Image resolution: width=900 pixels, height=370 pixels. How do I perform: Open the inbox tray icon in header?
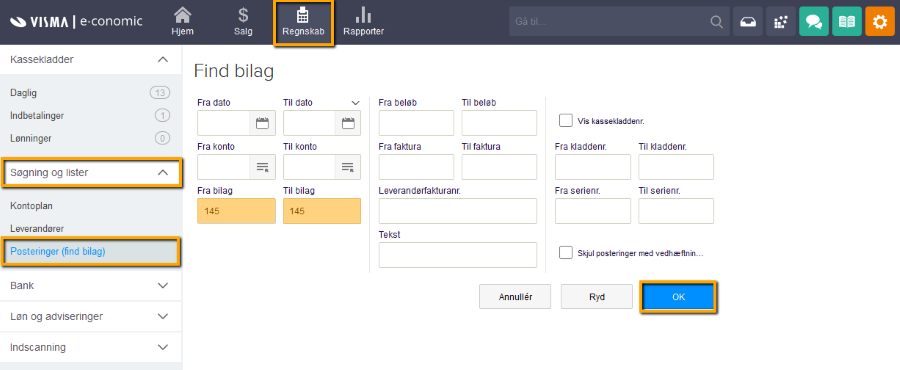point(748,22)
